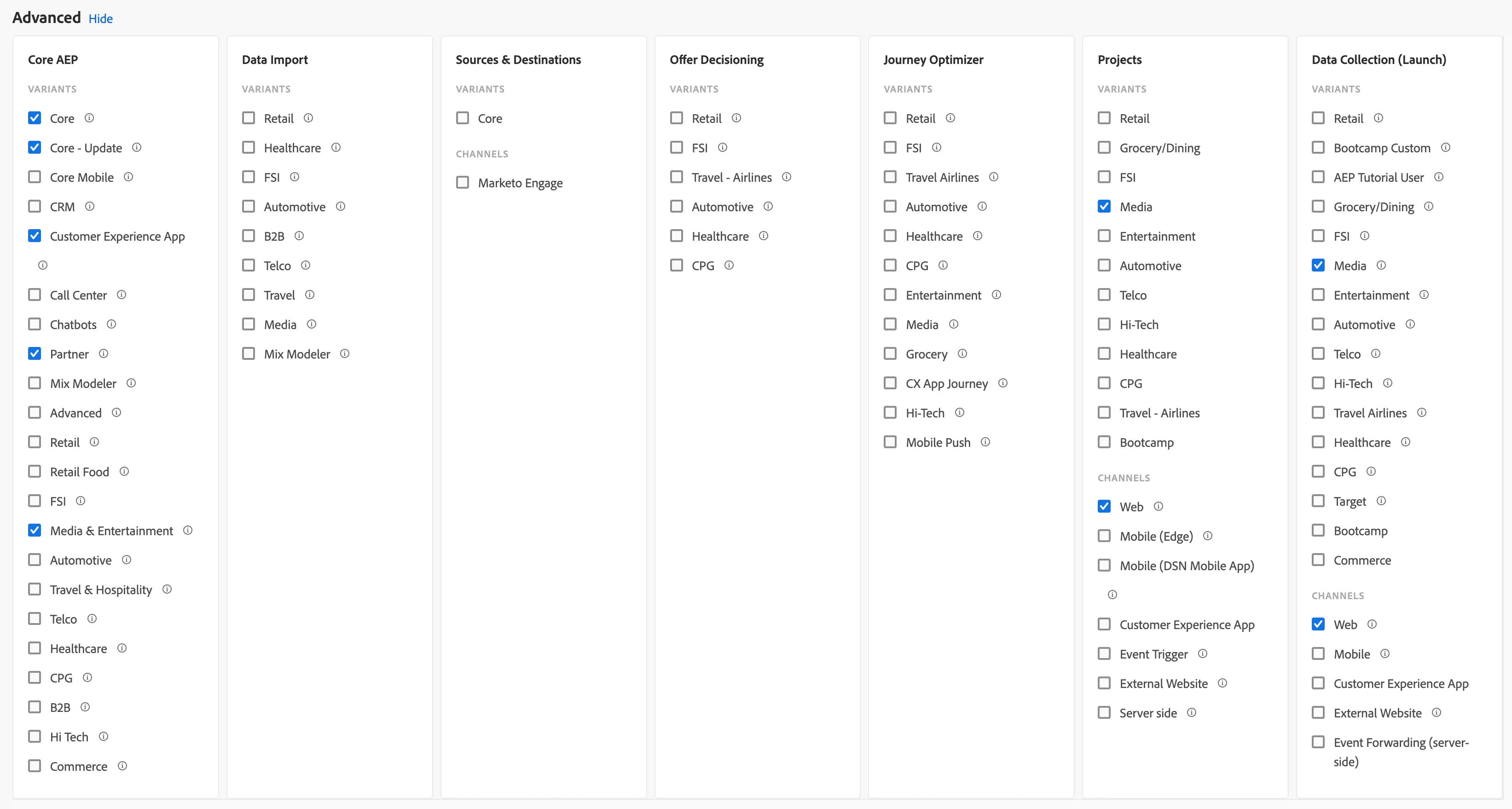
Task: Enable Hi-Tech in Journey Optimizer
Action: click(891, 412)
